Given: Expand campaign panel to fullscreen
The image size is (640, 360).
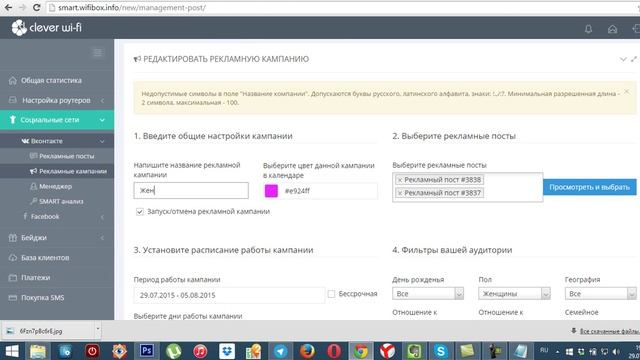Looking at the screenshot, I should pyautogui.click(x=634, y=59).
